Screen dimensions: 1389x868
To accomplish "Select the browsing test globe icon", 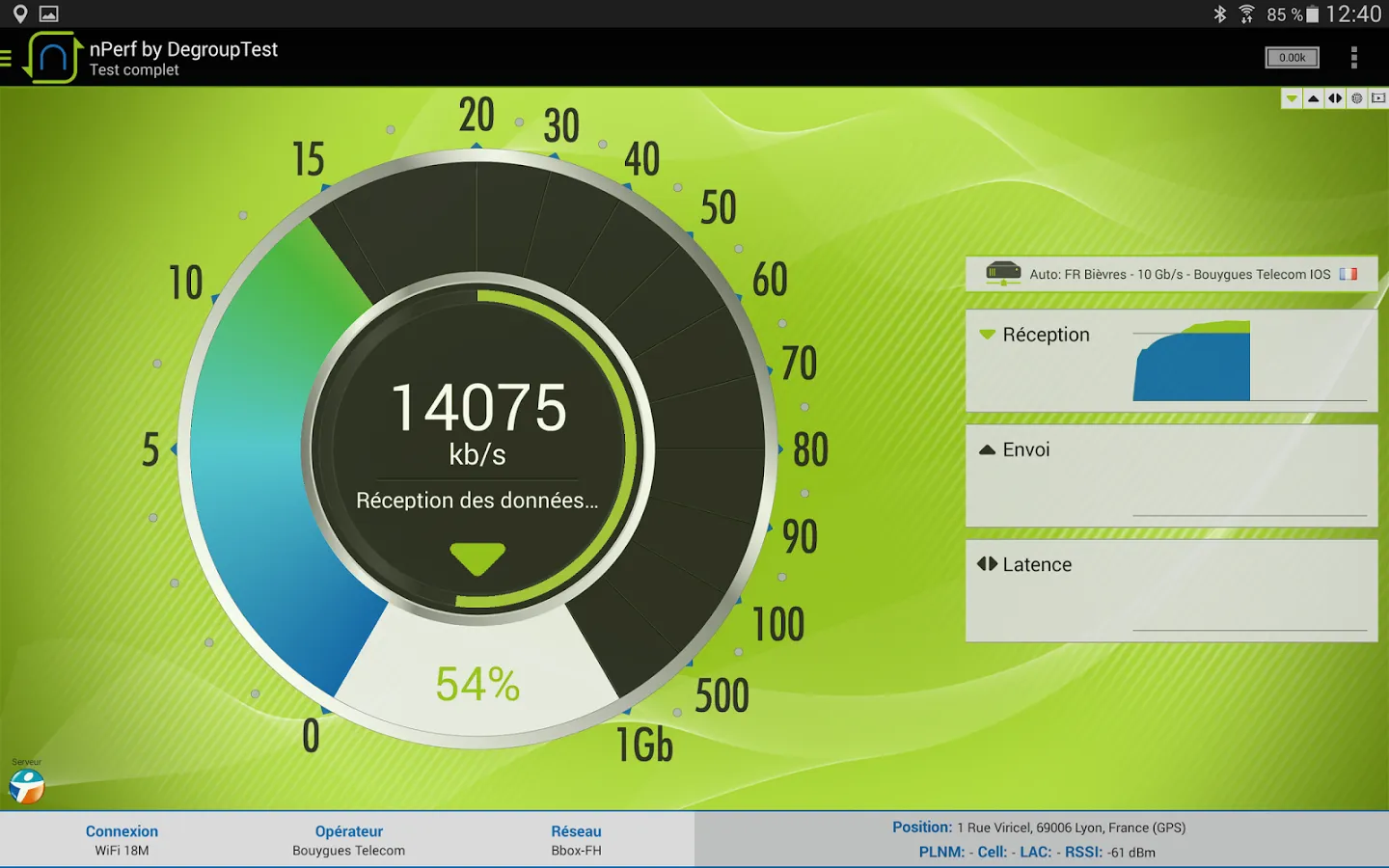I will pyautogui.click(x=1356, y=98).
